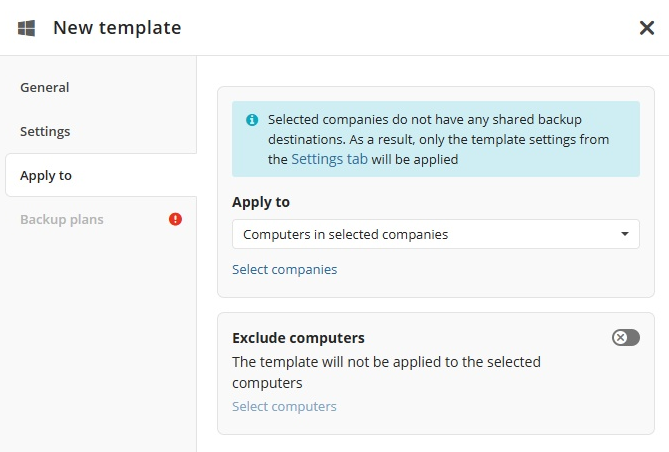Switch to the General tab

(x=45, y=87)
